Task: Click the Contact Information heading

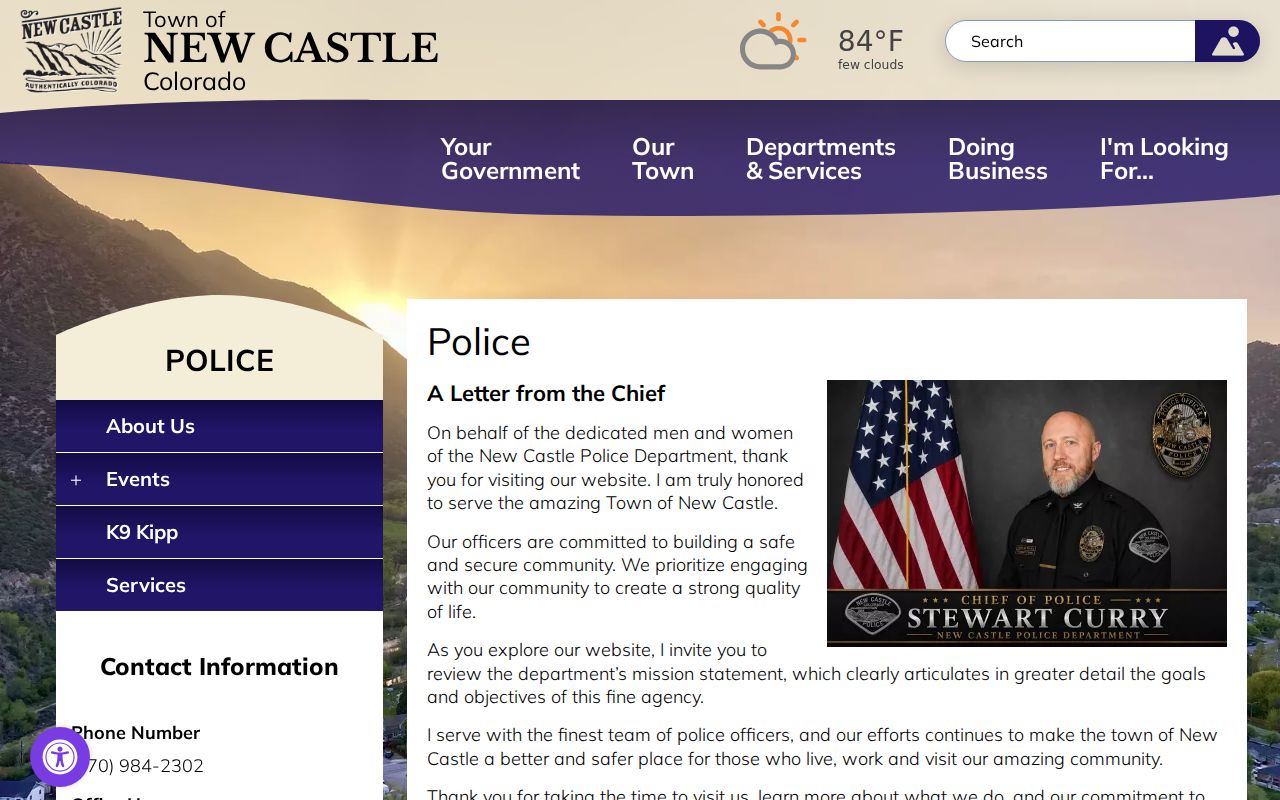Action: [x=219, y=667]
